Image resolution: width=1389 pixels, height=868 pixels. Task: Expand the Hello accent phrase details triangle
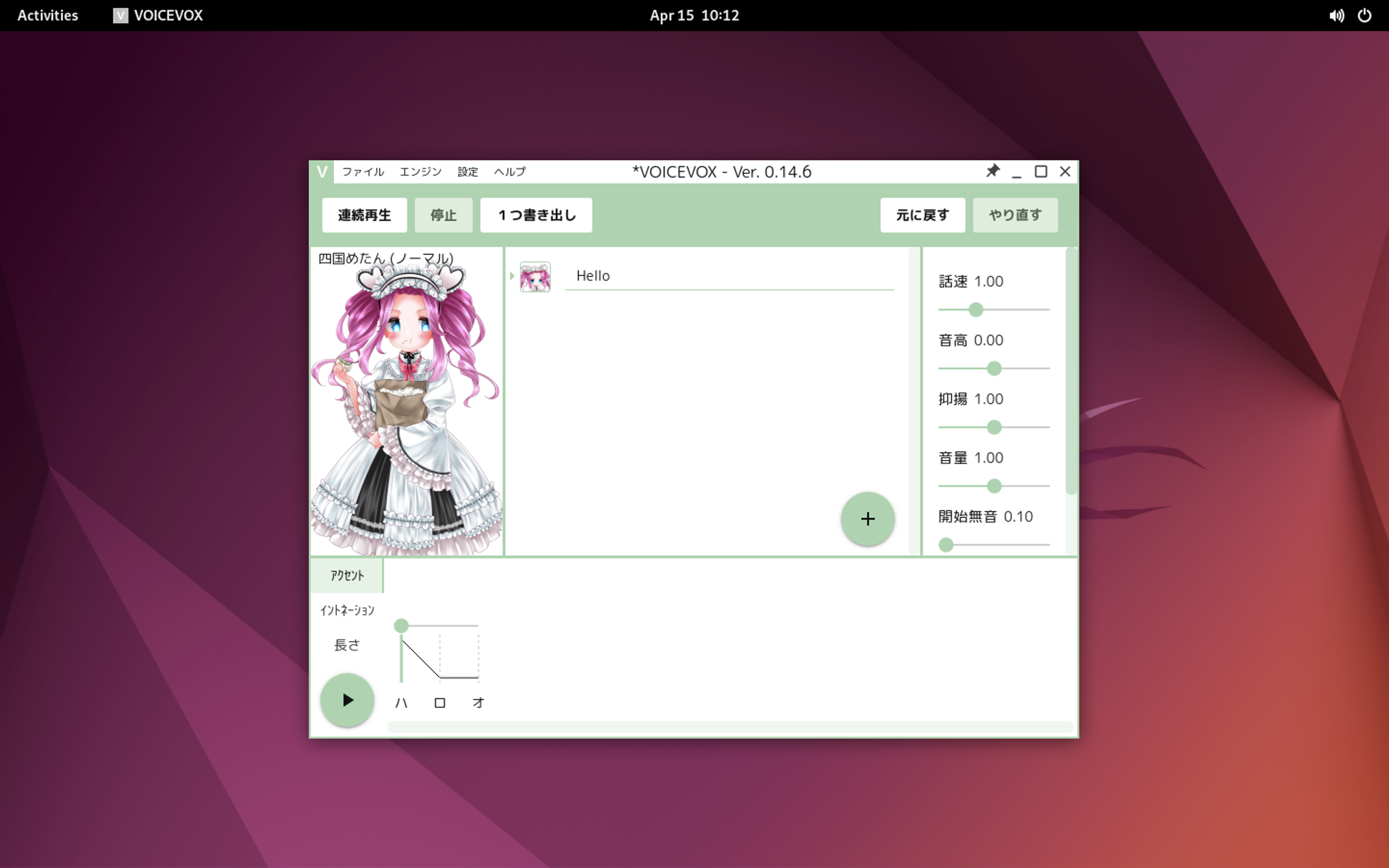tap(513, 276)
